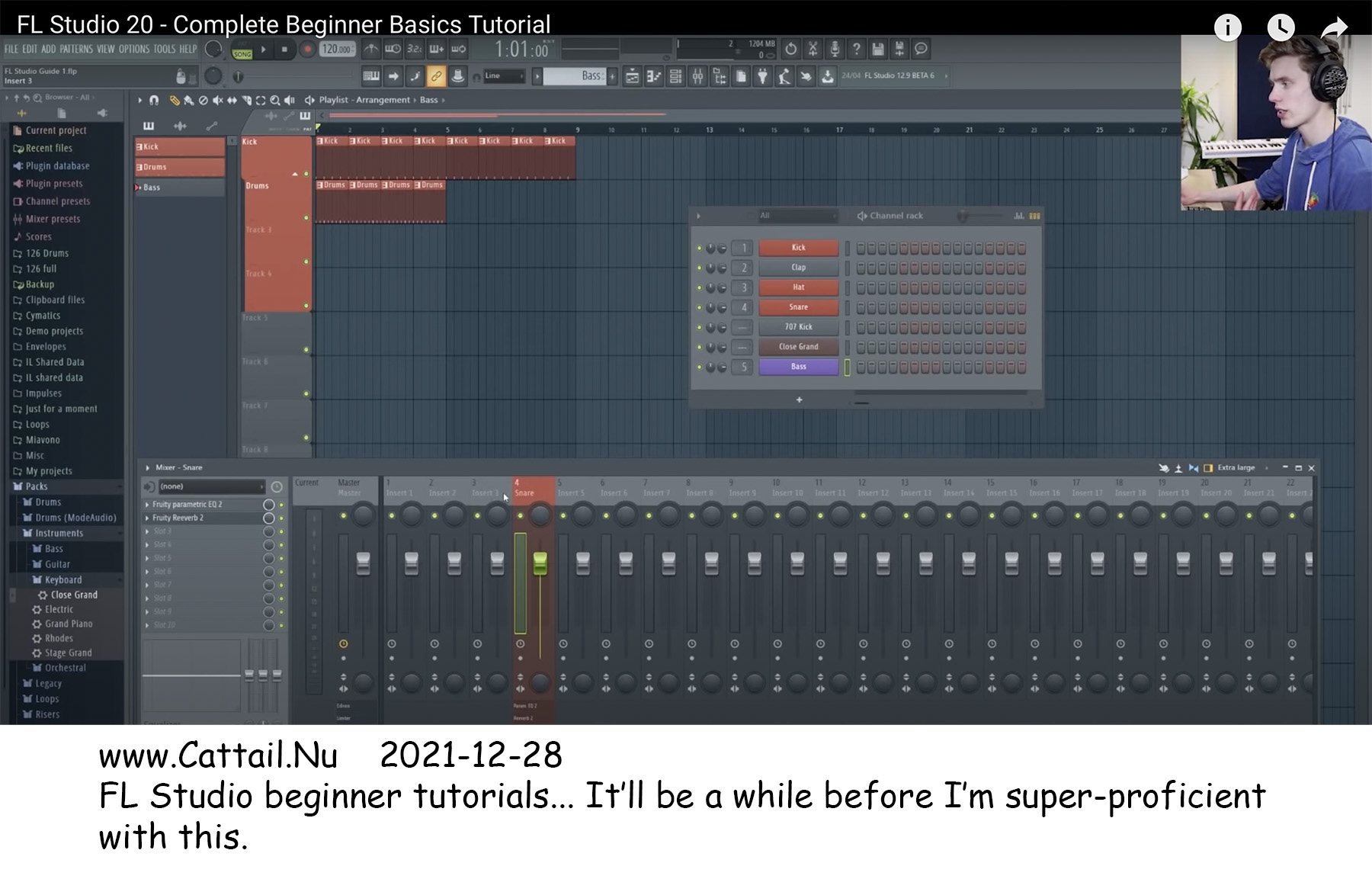Open the Playlist view icon

[632, 76]
